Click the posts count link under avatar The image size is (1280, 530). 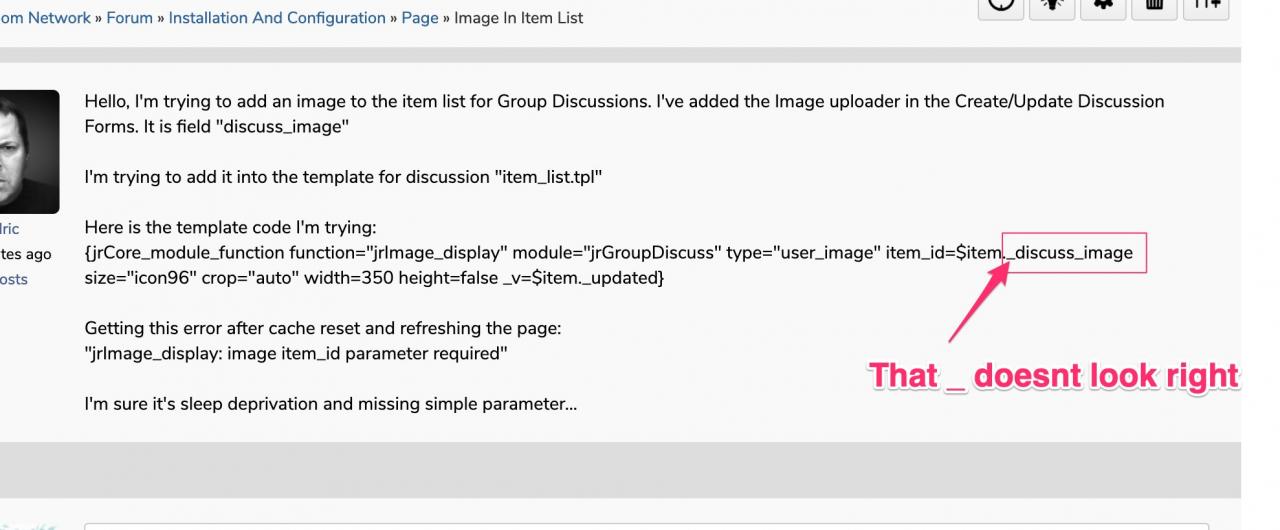13,279
